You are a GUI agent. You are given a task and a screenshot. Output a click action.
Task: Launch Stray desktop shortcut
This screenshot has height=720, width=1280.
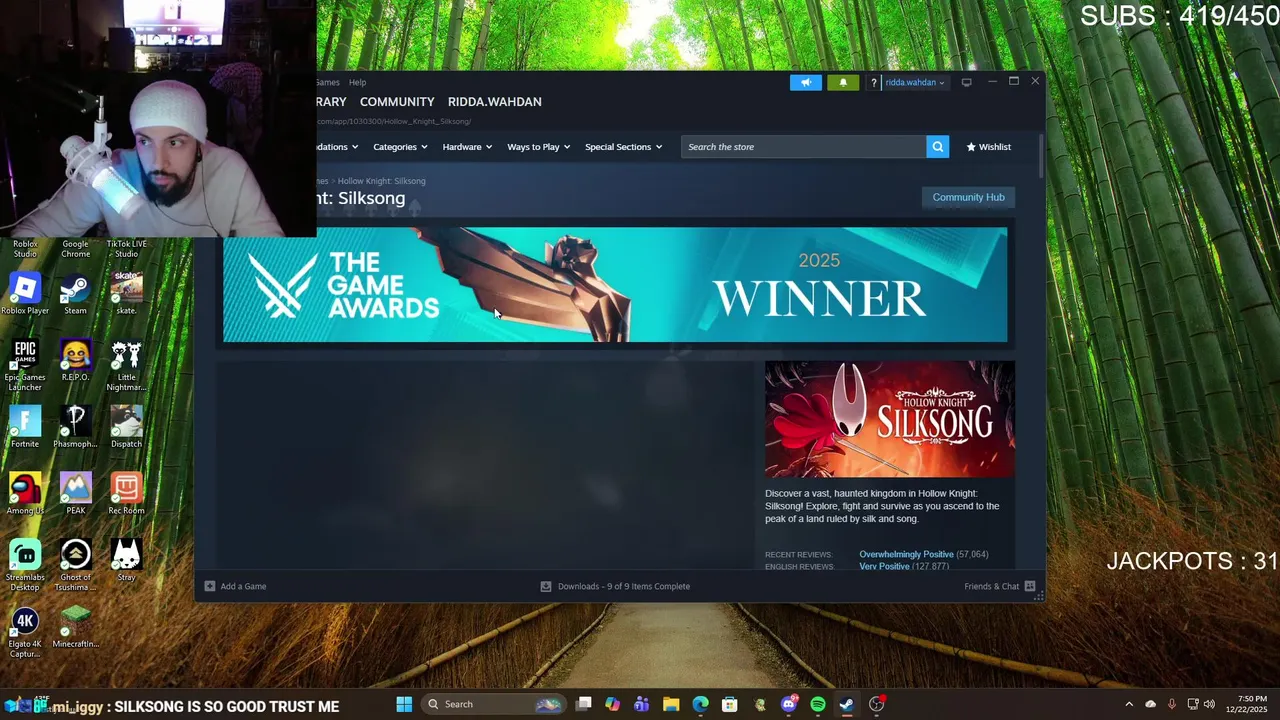(126, 561)
